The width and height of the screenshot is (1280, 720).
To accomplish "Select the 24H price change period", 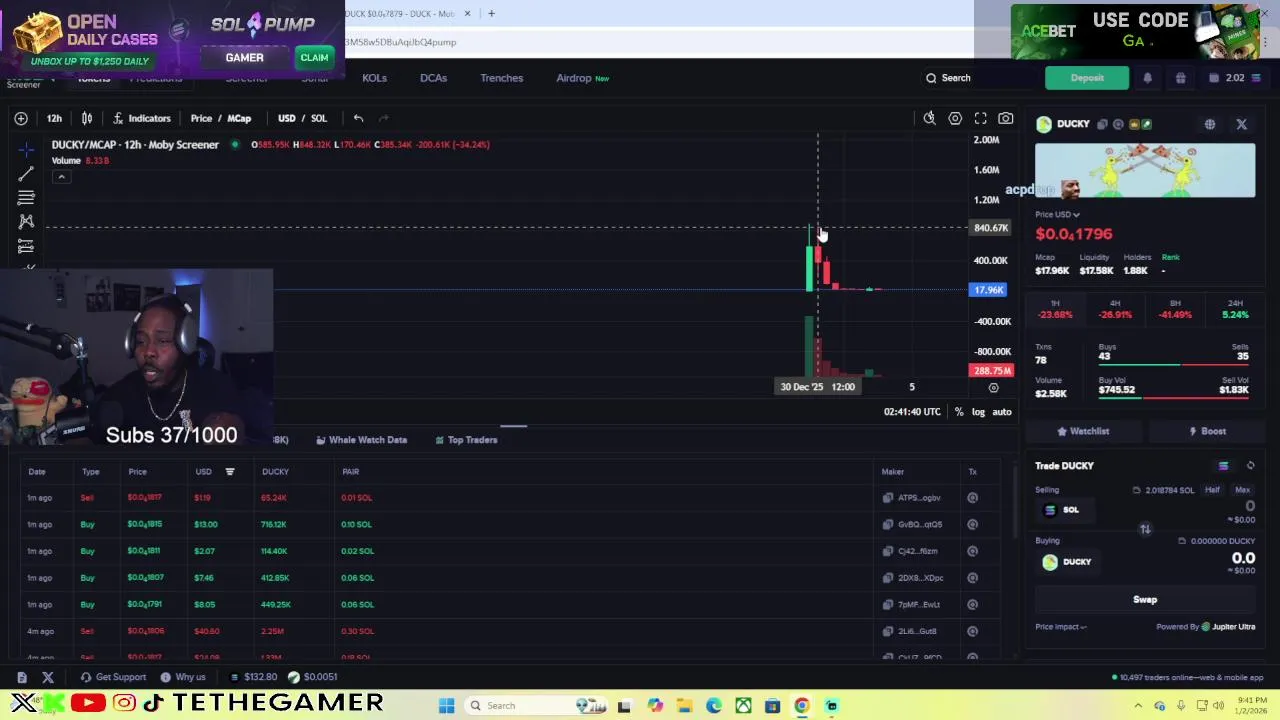I will pyautogui.click(x=1235, y=309).
